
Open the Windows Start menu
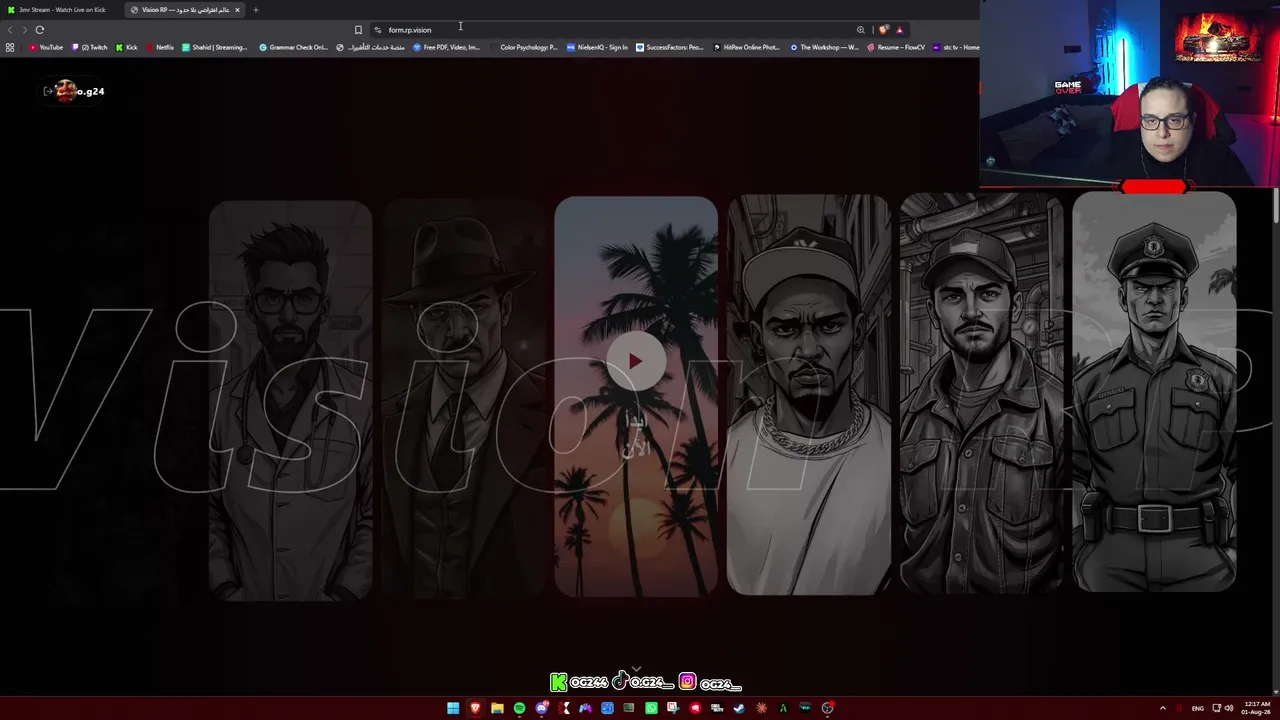(x=453, y=708)
